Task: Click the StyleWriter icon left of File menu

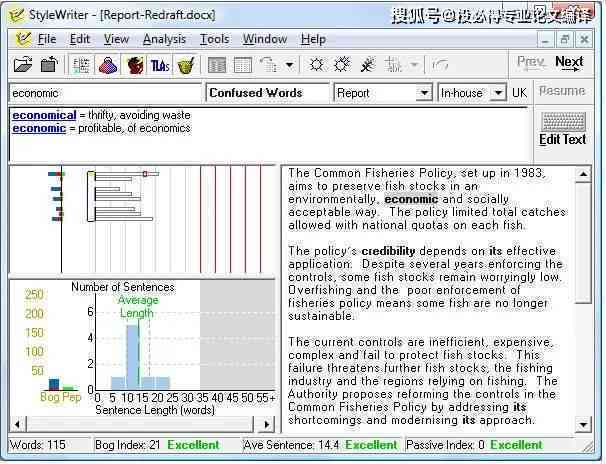Action: point(22,39)
